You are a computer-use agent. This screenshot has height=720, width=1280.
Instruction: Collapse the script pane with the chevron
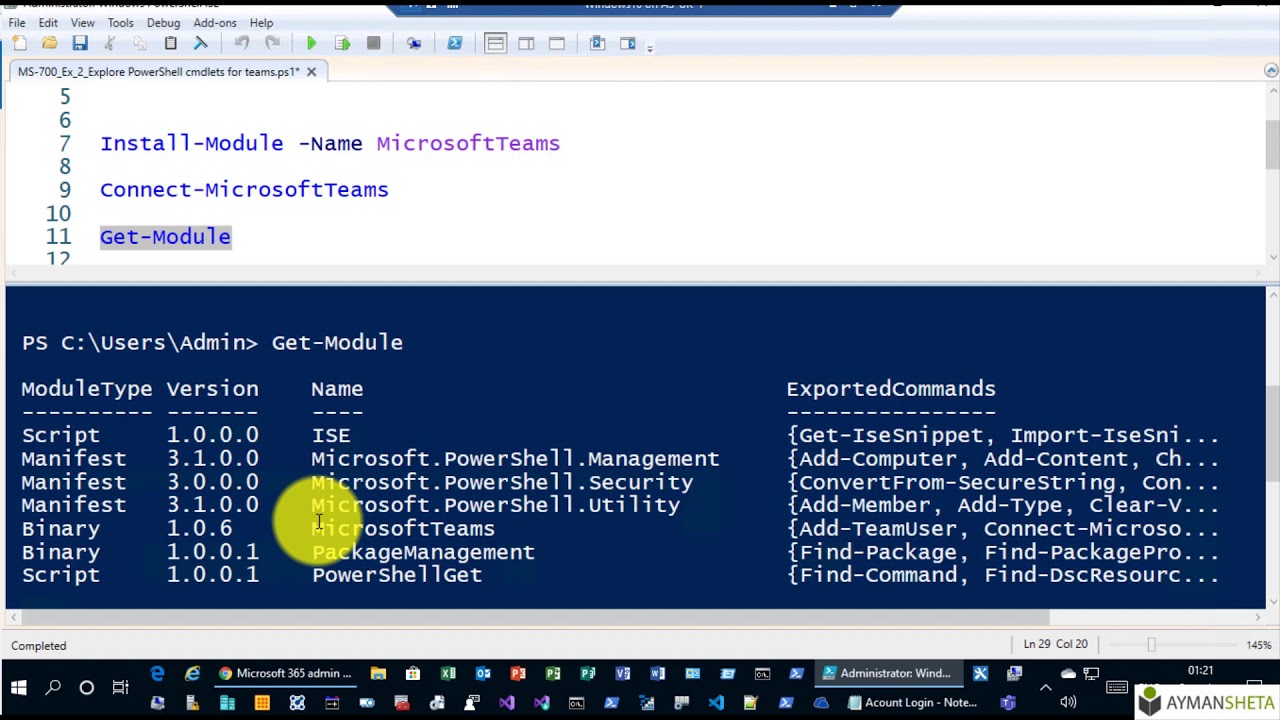pyautogui.click(x=1271, y=70)
